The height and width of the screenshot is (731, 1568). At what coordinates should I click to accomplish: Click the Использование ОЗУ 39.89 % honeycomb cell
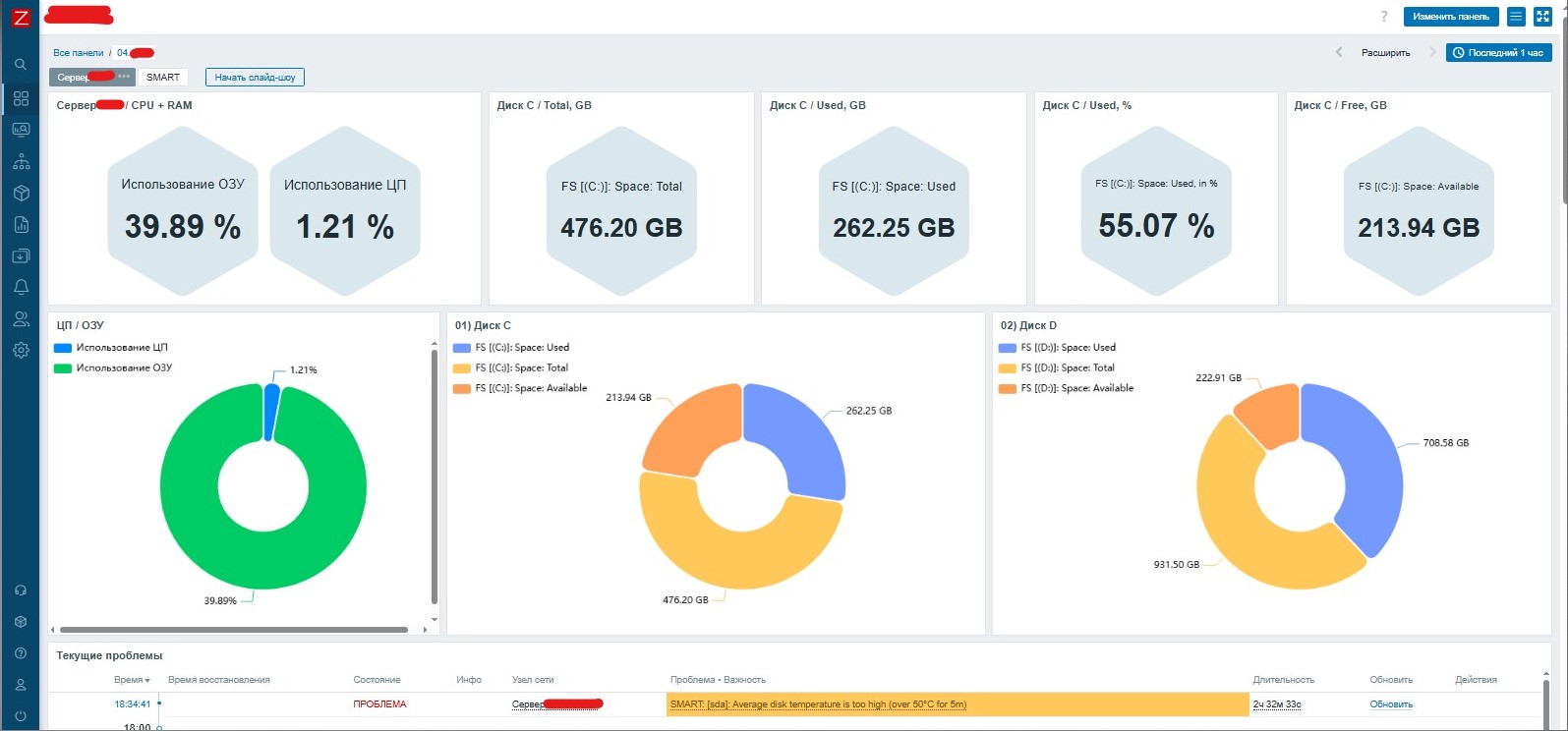[183, 210]
